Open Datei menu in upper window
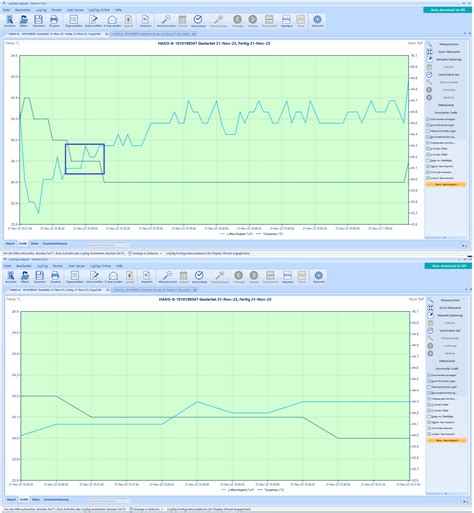Screen dimensions: 474x513 click(x=7, y=10)
